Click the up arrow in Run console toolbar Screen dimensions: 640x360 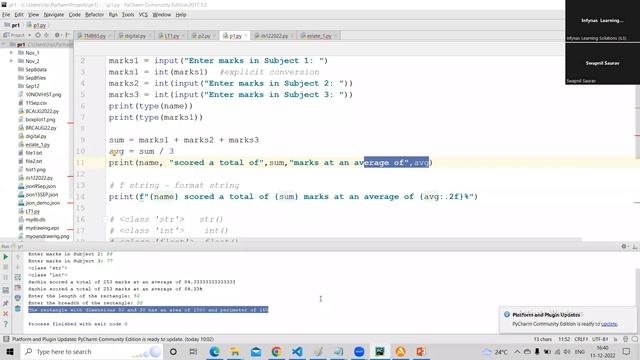(x=18, y=257)
